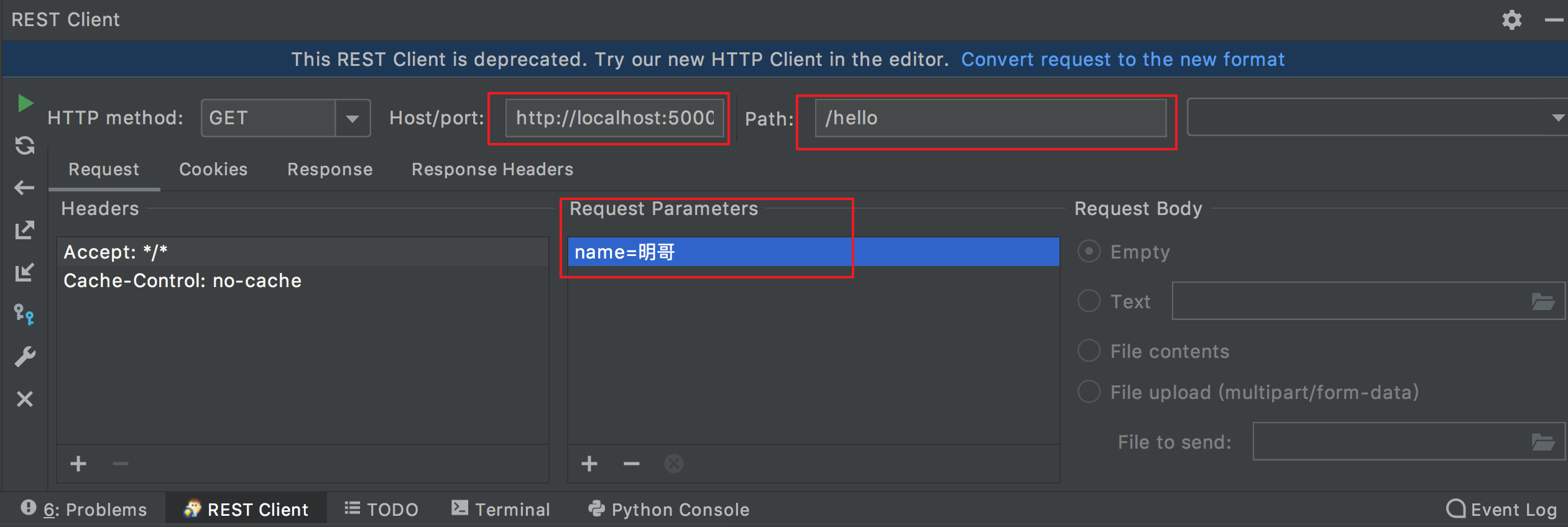The image size is (1568, 527).
Task: Add a new header with plus icon
Action: (78, 464)
